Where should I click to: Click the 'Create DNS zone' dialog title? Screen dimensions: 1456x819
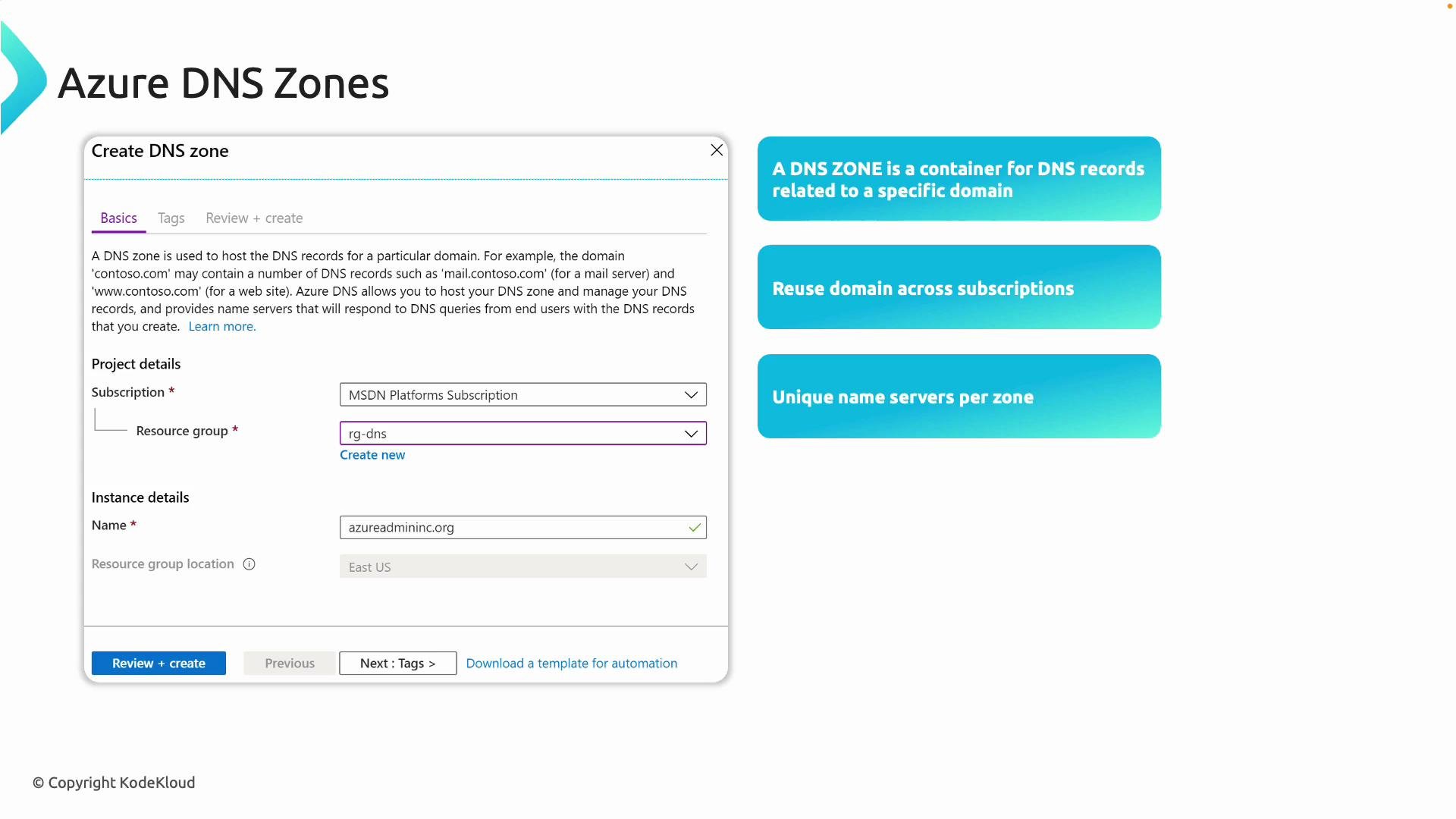click(160, 151)
